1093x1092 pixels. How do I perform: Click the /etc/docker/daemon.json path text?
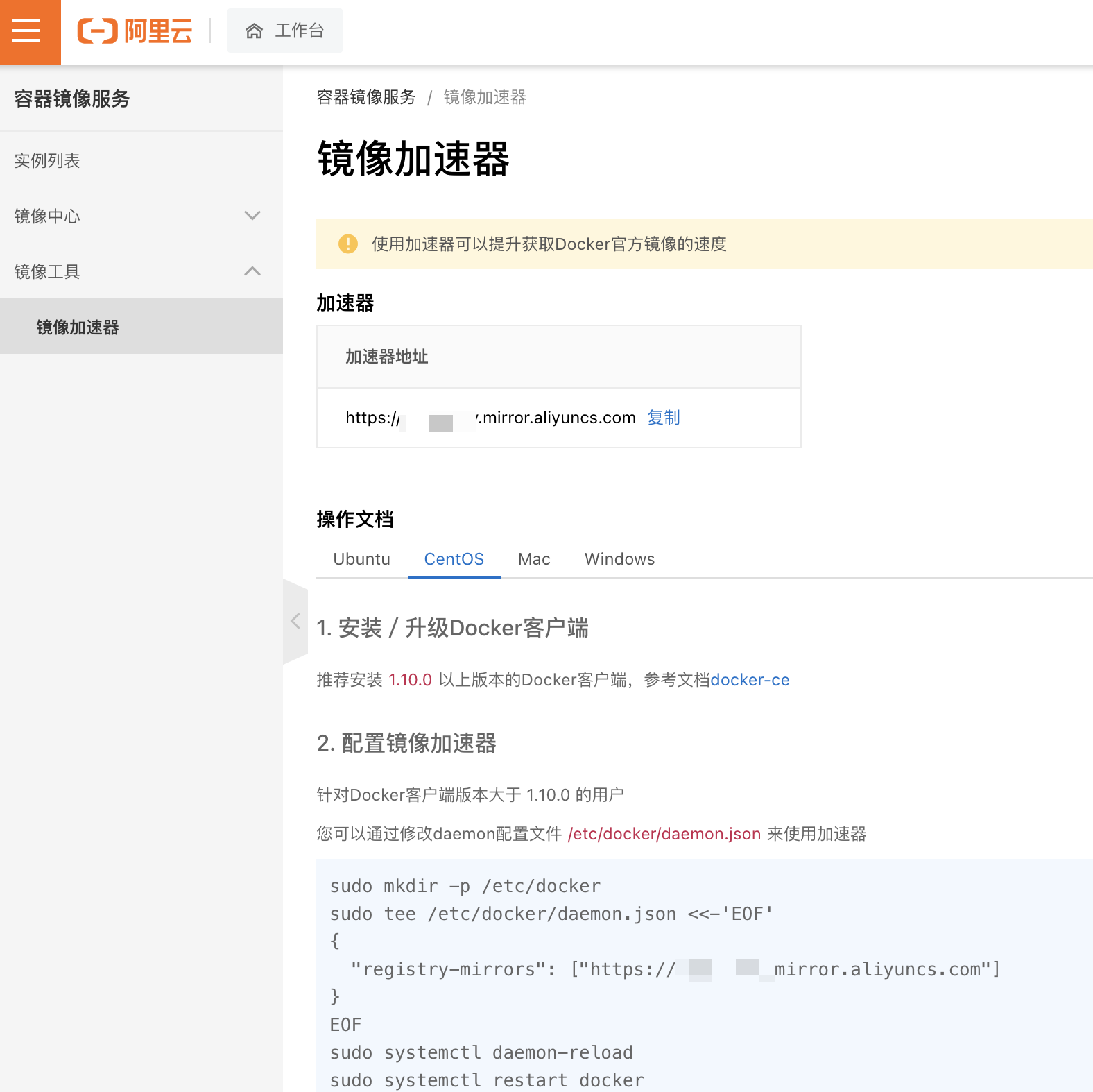tap(664, 834)
